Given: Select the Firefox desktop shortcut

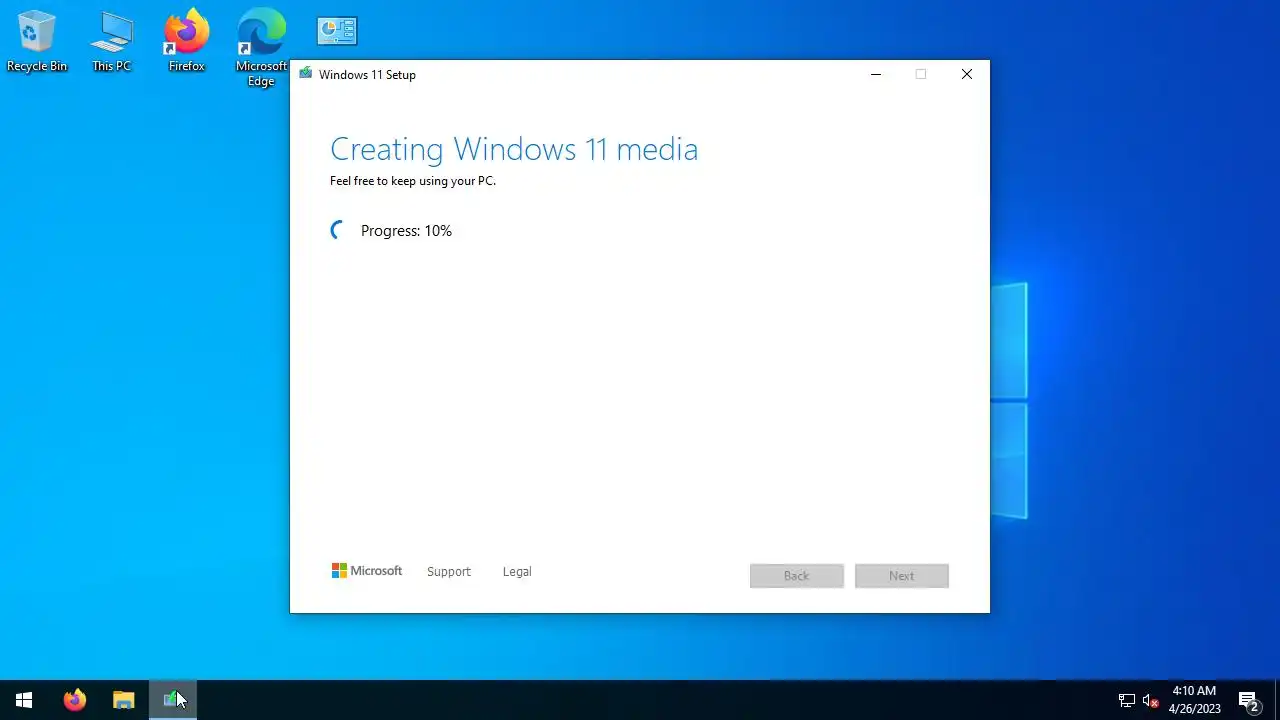Looking at the screenshot, I should pos(186,42).
